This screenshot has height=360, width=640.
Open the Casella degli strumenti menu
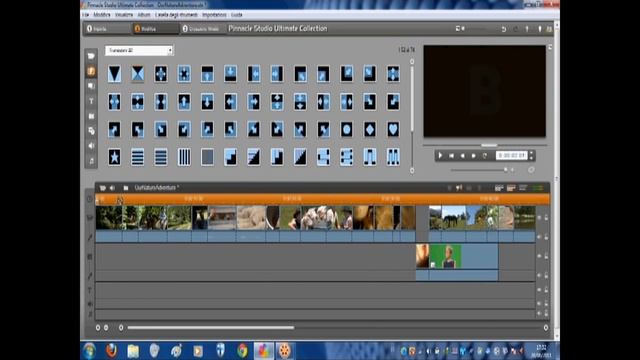(176, 15)
